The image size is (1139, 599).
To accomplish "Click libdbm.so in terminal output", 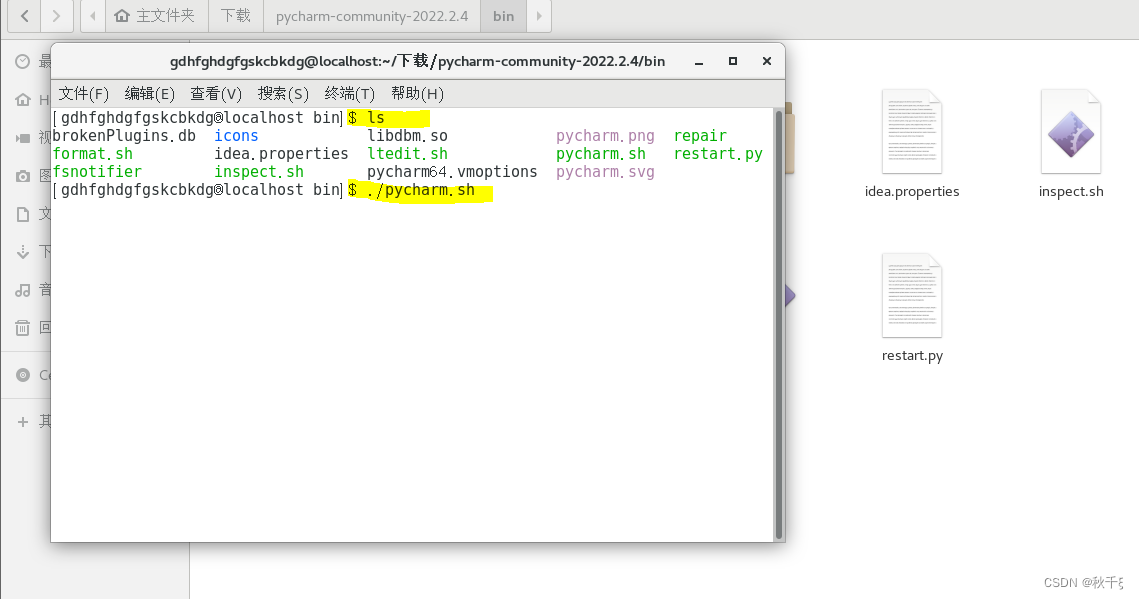I will (x=408, y=136).
